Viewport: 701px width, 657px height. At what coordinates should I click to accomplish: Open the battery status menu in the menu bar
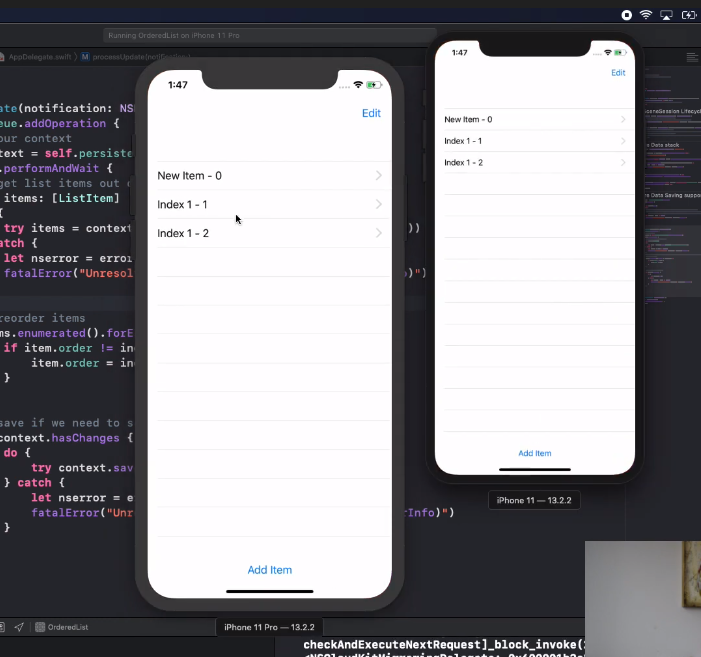(x=689, y=16)
